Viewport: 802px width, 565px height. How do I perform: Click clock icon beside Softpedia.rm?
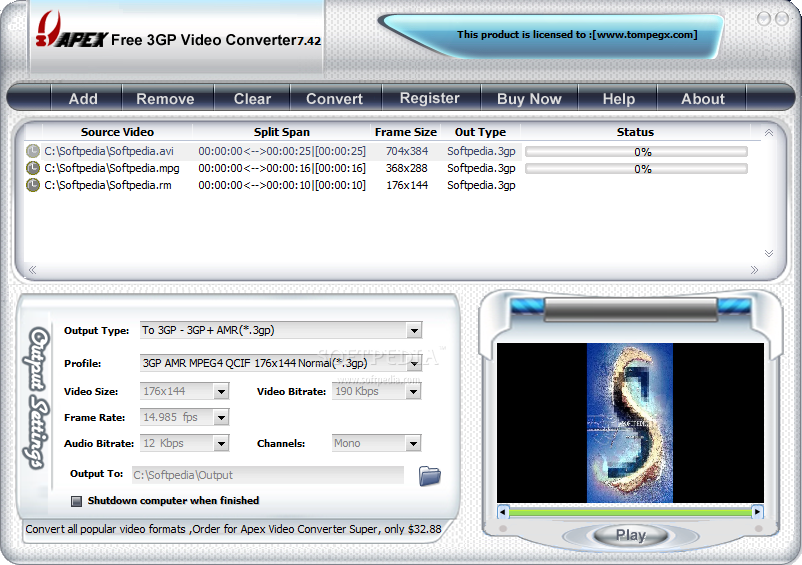pyautogui.click(x=33, y=185)
